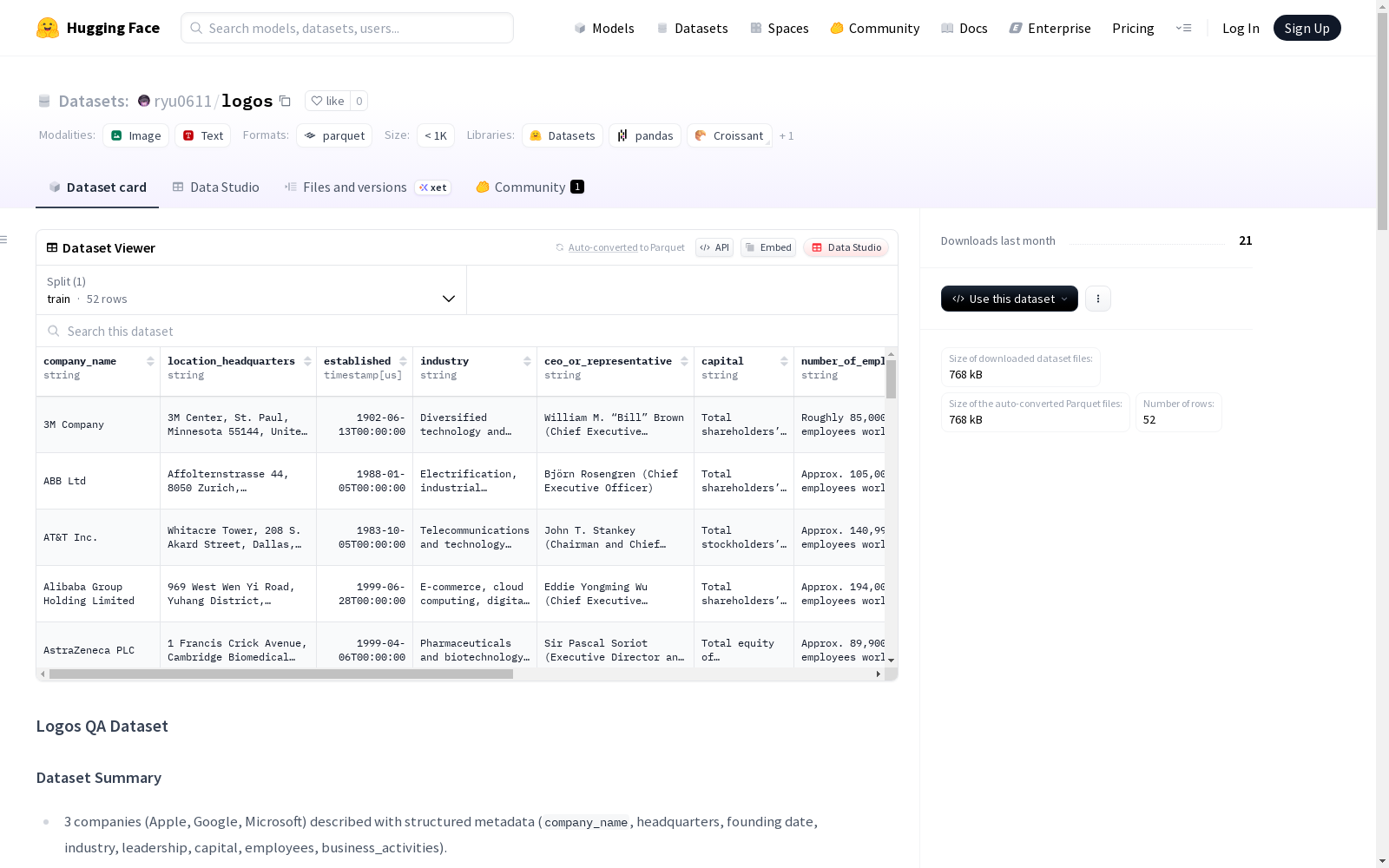The width and height of the screenshot is (1389, 868).
Task: Click the Embed button
Action: [768, 247]
